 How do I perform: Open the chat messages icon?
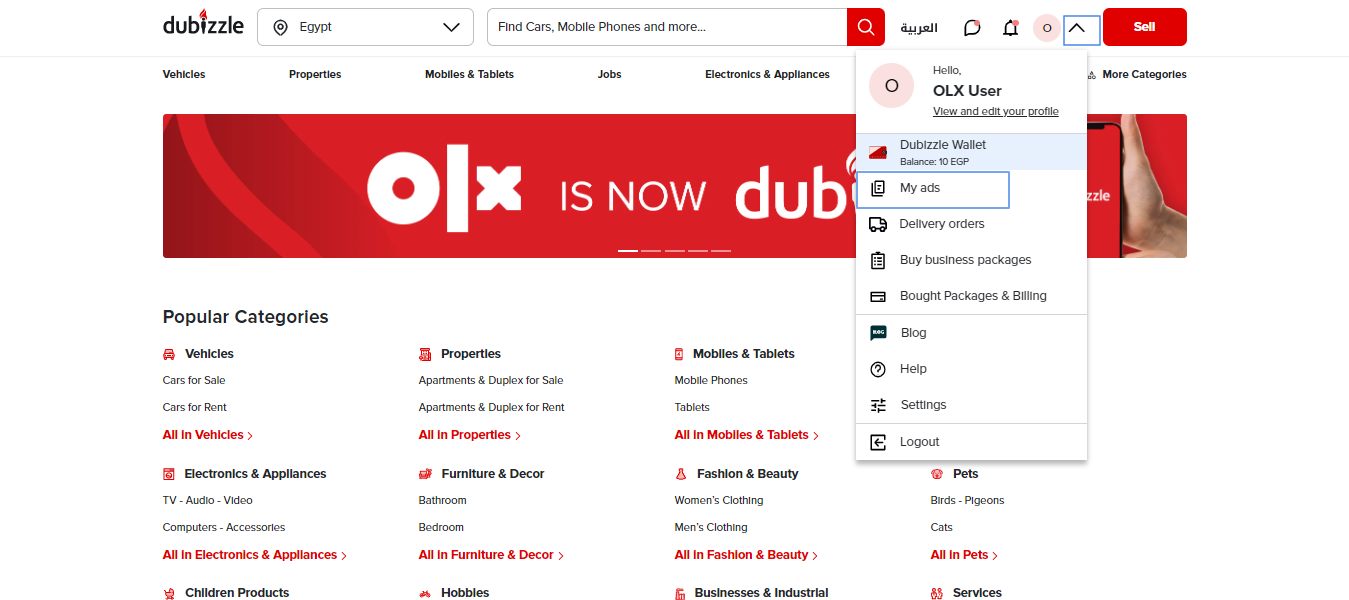pyautogui.click(x=972, y=28)
